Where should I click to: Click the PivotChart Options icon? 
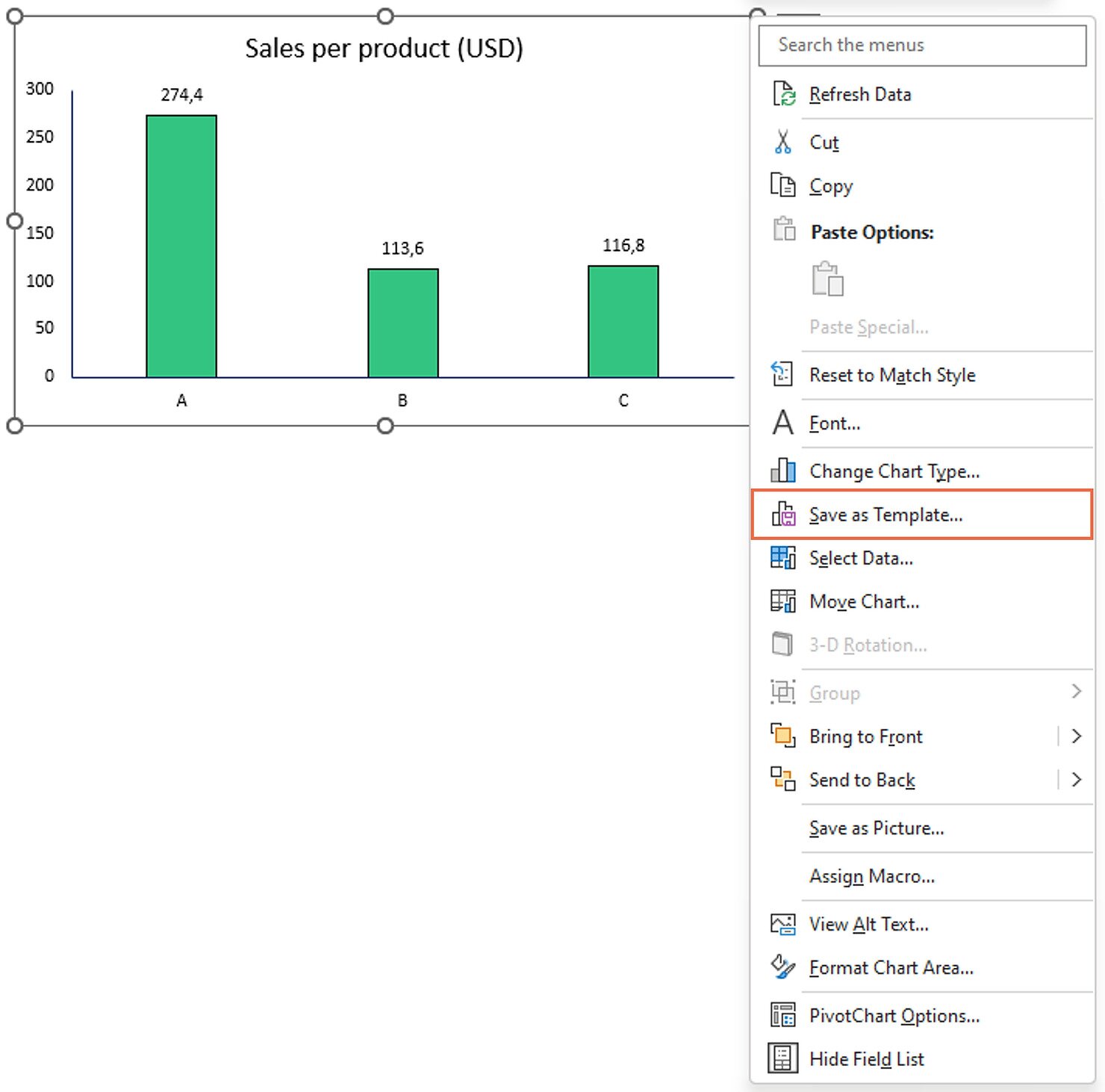pos(782,1016)
